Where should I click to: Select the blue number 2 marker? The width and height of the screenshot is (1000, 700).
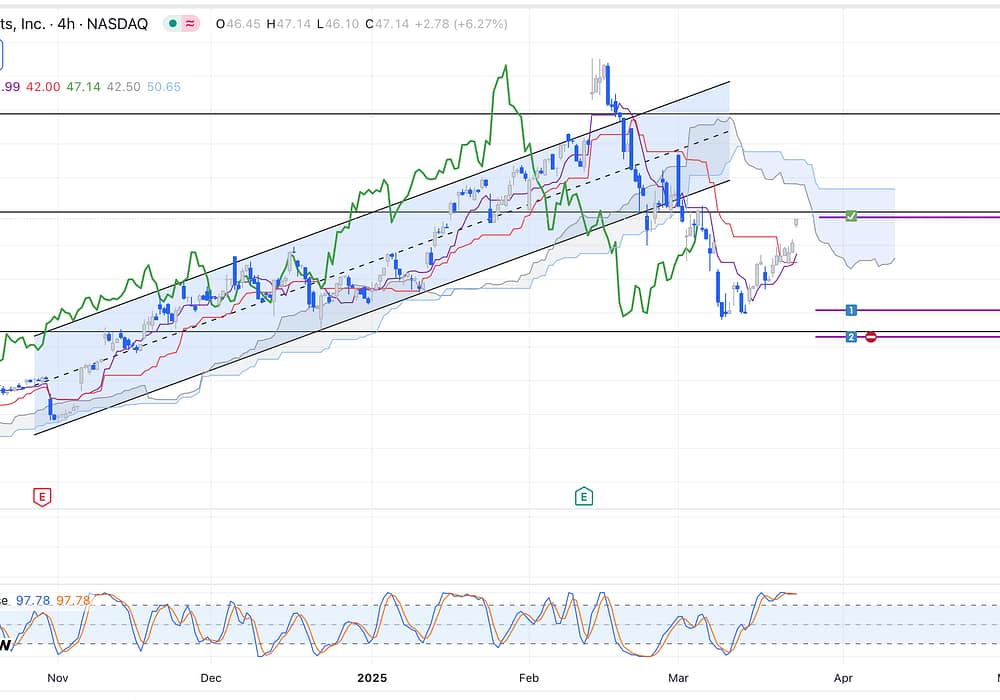coord(851,337)
